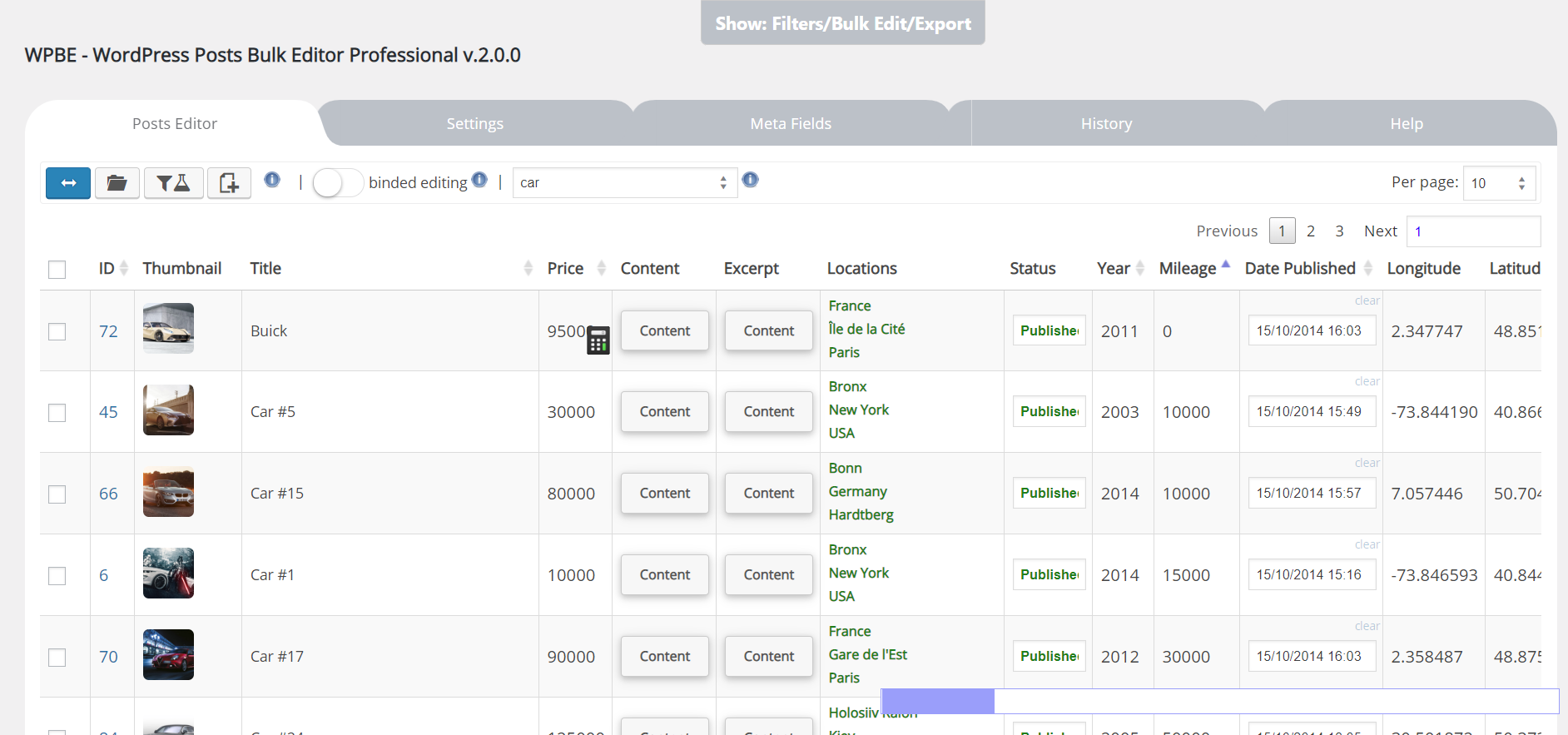
Task: Open the car post type dropdown
Action: coord(624,183)
